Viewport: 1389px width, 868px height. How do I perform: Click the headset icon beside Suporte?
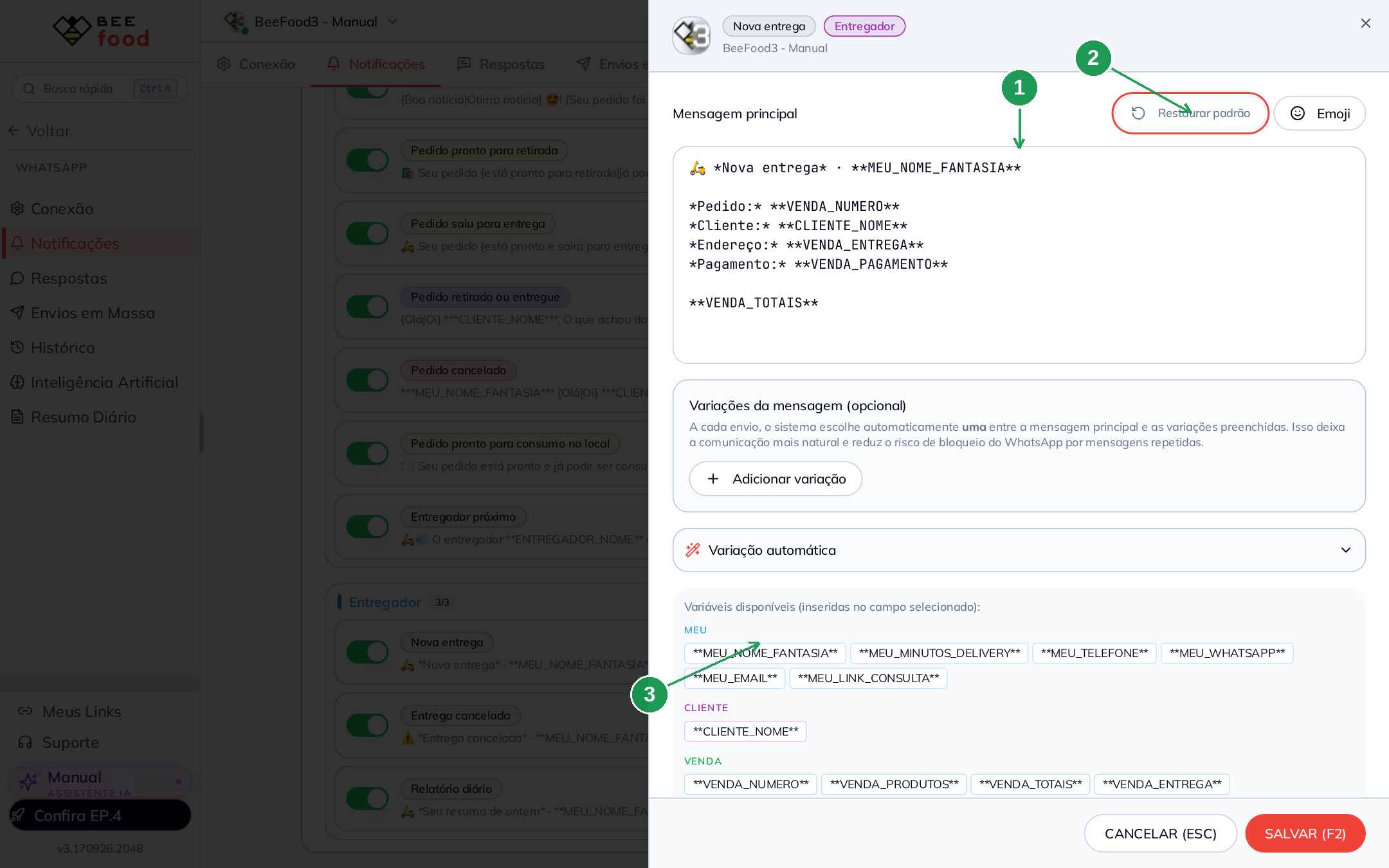[x=25, y=742]
